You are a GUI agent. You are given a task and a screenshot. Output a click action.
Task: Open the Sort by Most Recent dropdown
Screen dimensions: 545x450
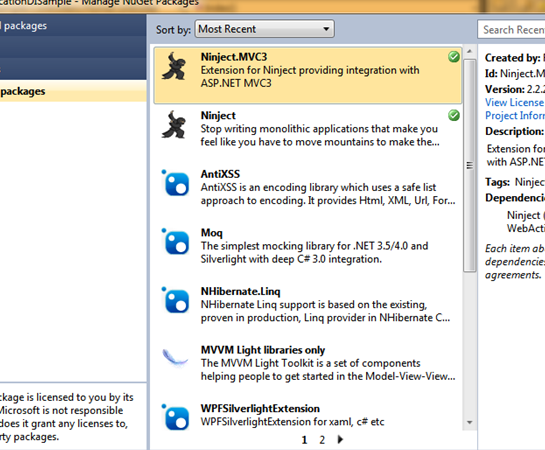click(x=265, y=29)
